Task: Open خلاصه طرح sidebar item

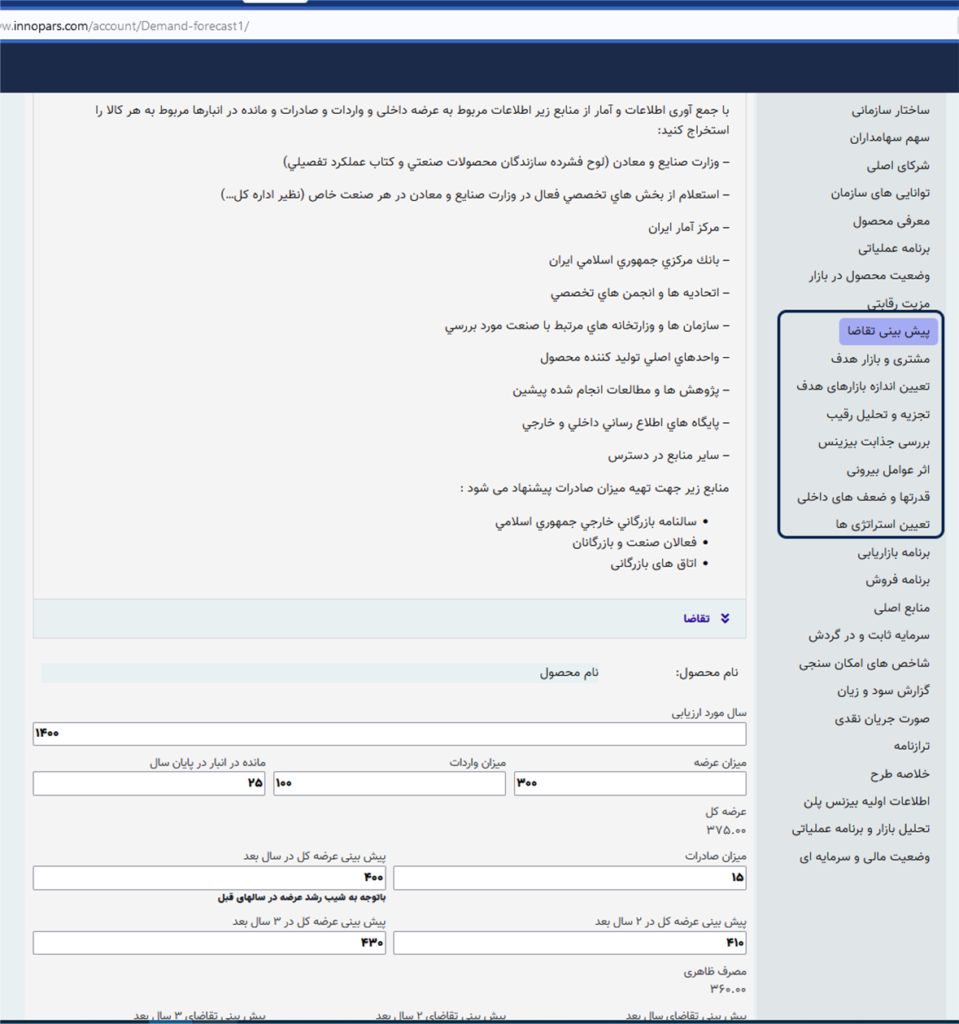Action: (x=900, y=774)
